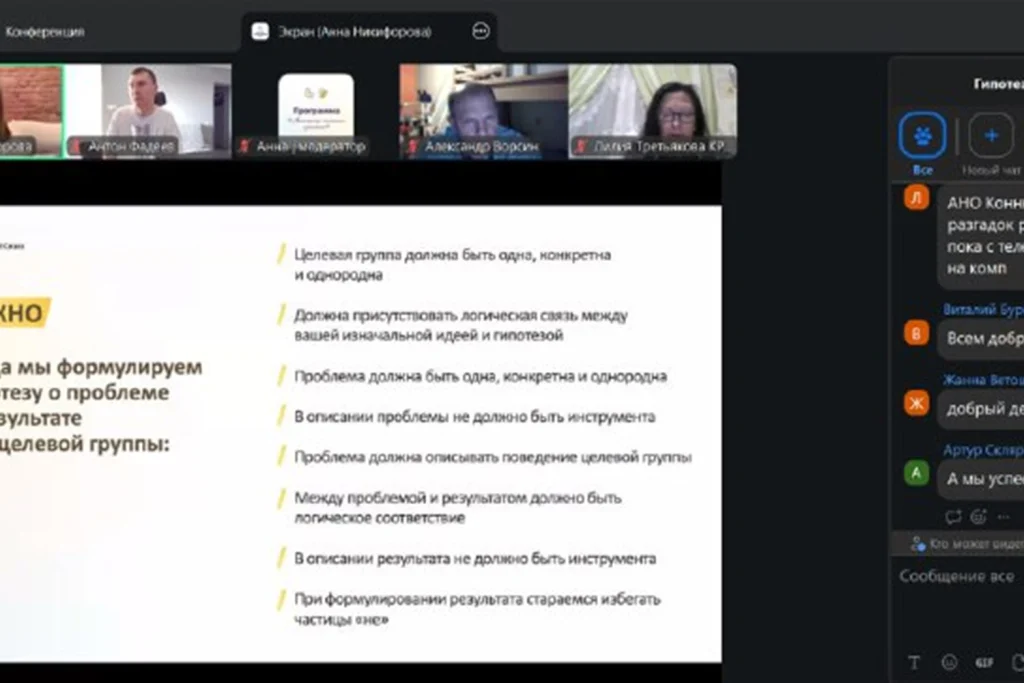Select Анна модератор's video tile

point(315,111)
